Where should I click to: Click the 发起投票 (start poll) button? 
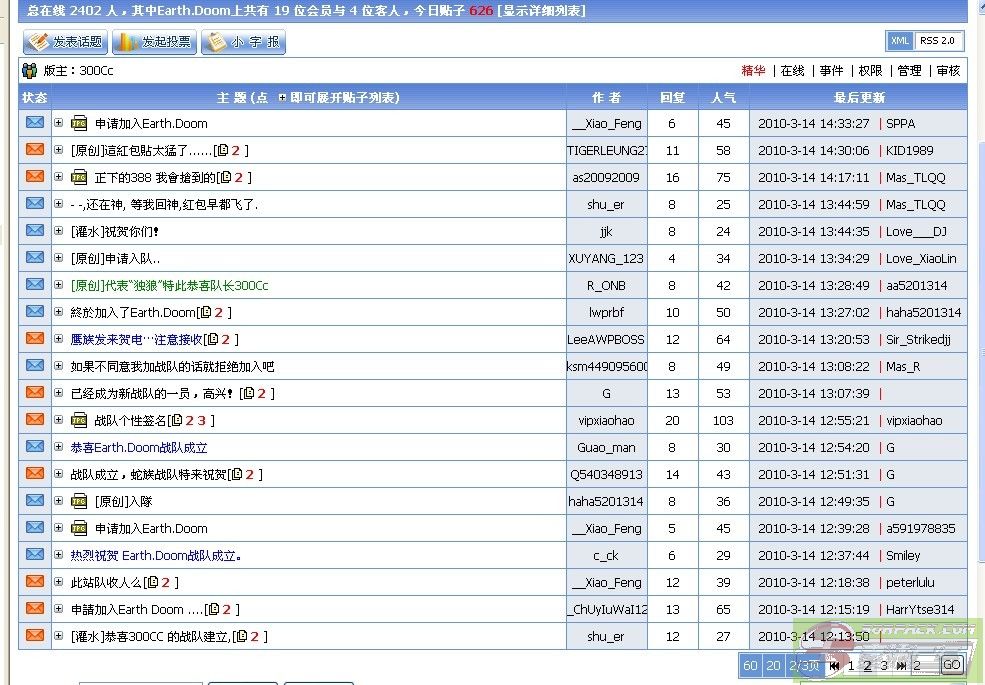coord(154,42)
